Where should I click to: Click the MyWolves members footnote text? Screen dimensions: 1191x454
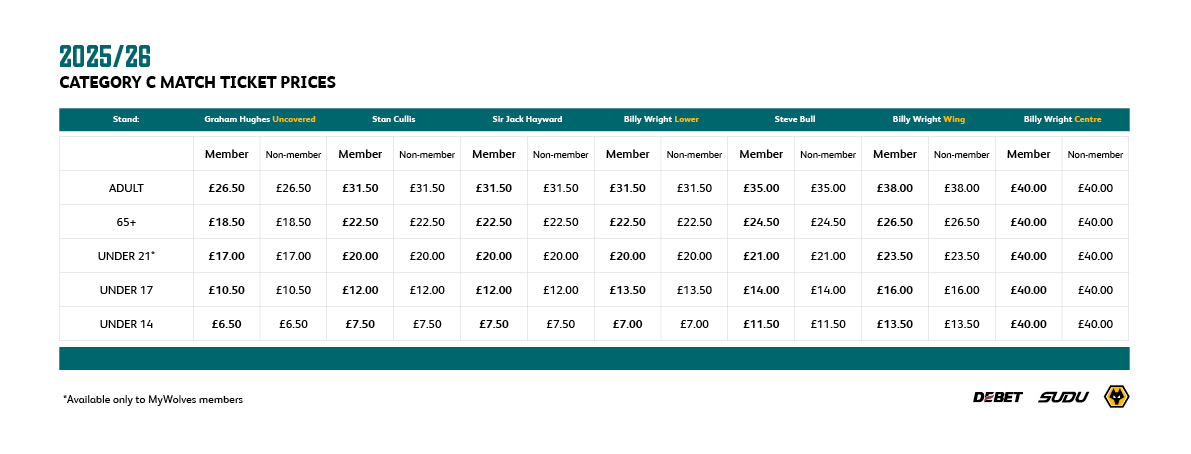pos(153,399)
